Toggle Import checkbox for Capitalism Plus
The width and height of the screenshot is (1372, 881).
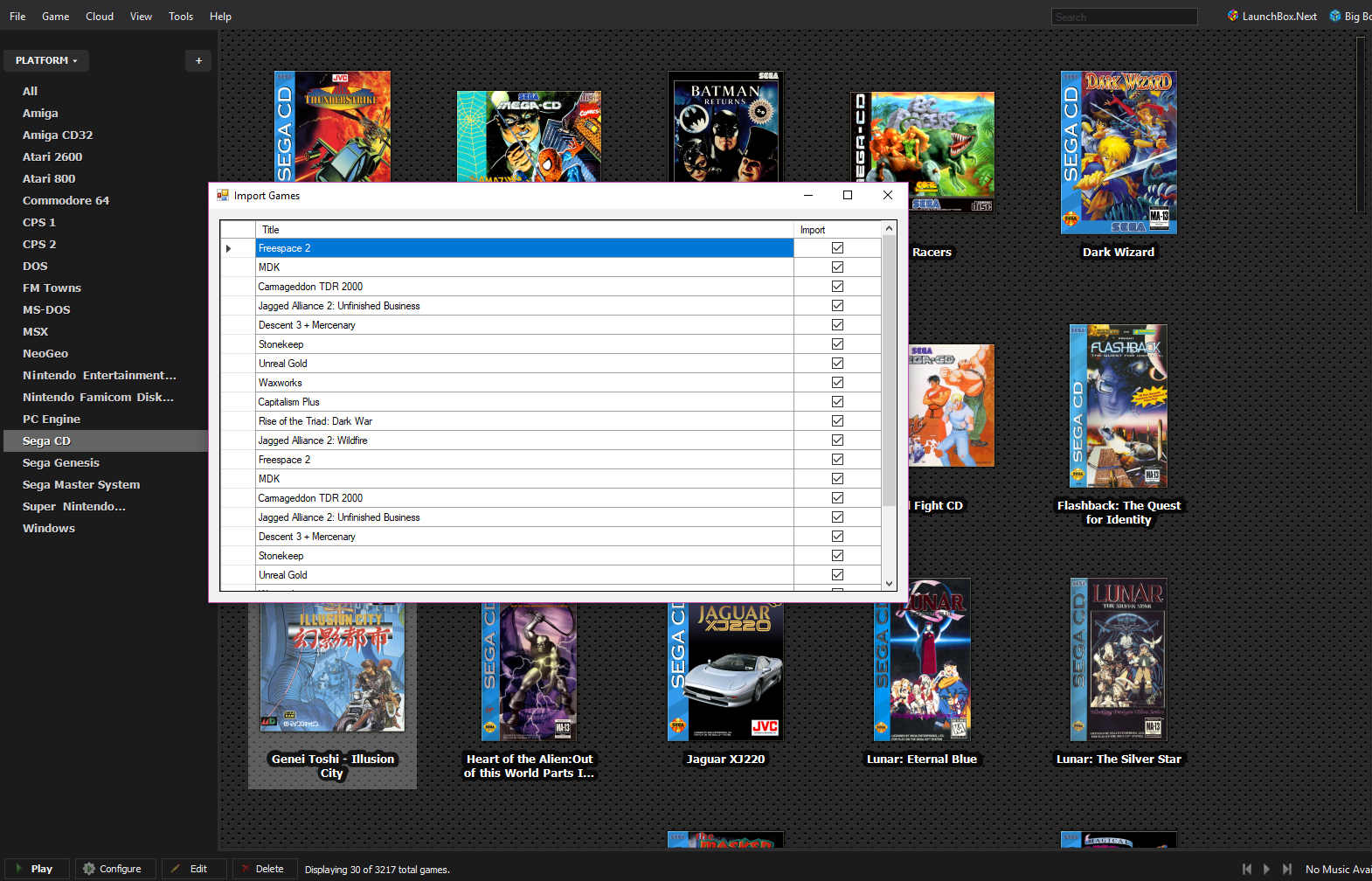(x=837, y=402)
